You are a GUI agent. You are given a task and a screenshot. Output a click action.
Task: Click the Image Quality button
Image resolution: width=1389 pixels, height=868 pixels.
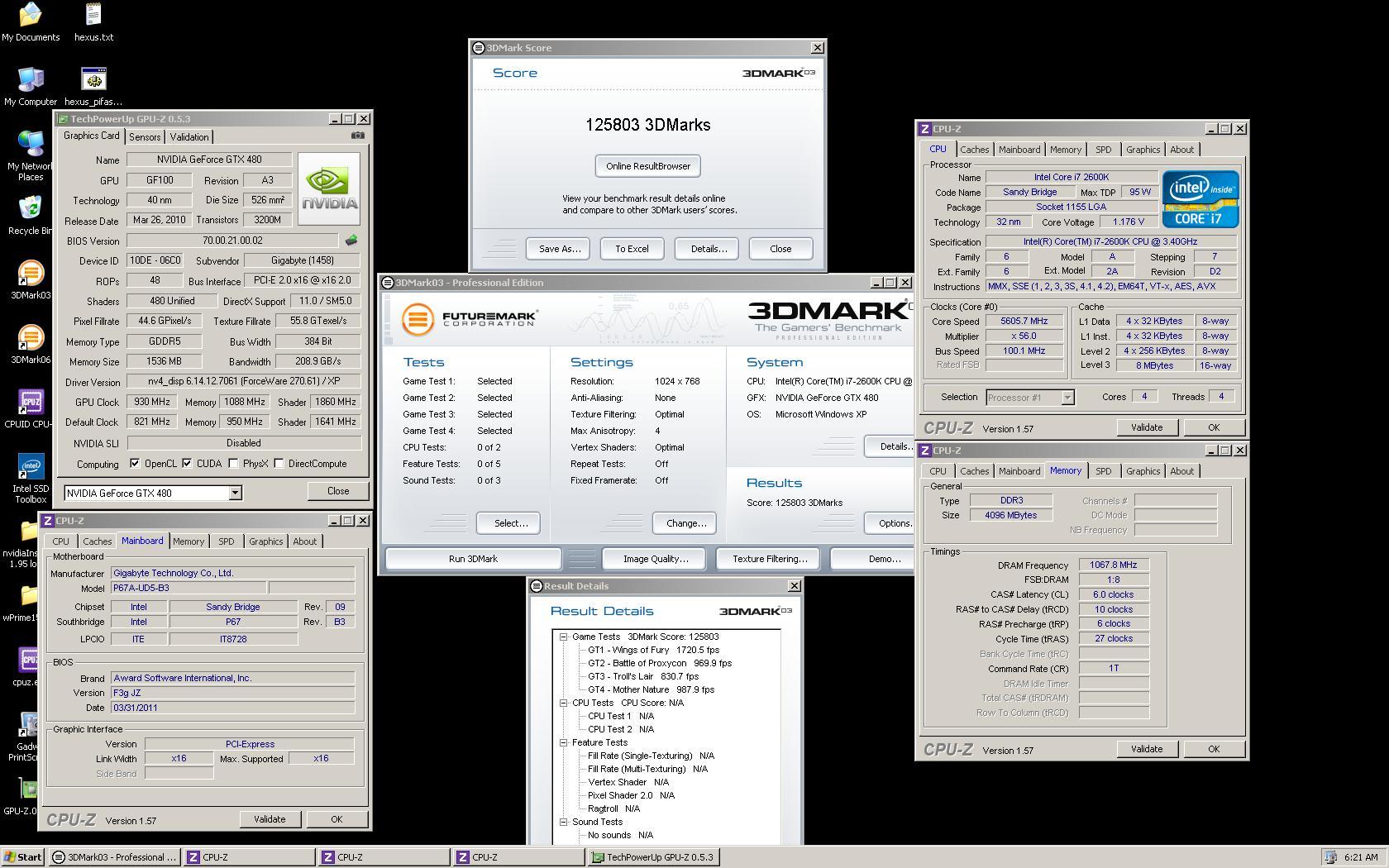656,559
